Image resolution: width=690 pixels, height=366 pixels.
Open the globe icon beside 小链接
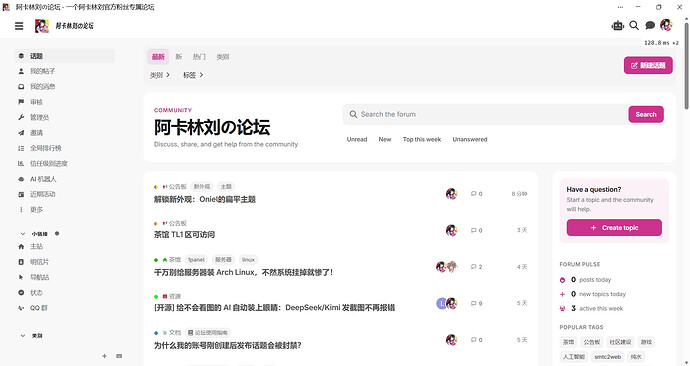[57, 234]
